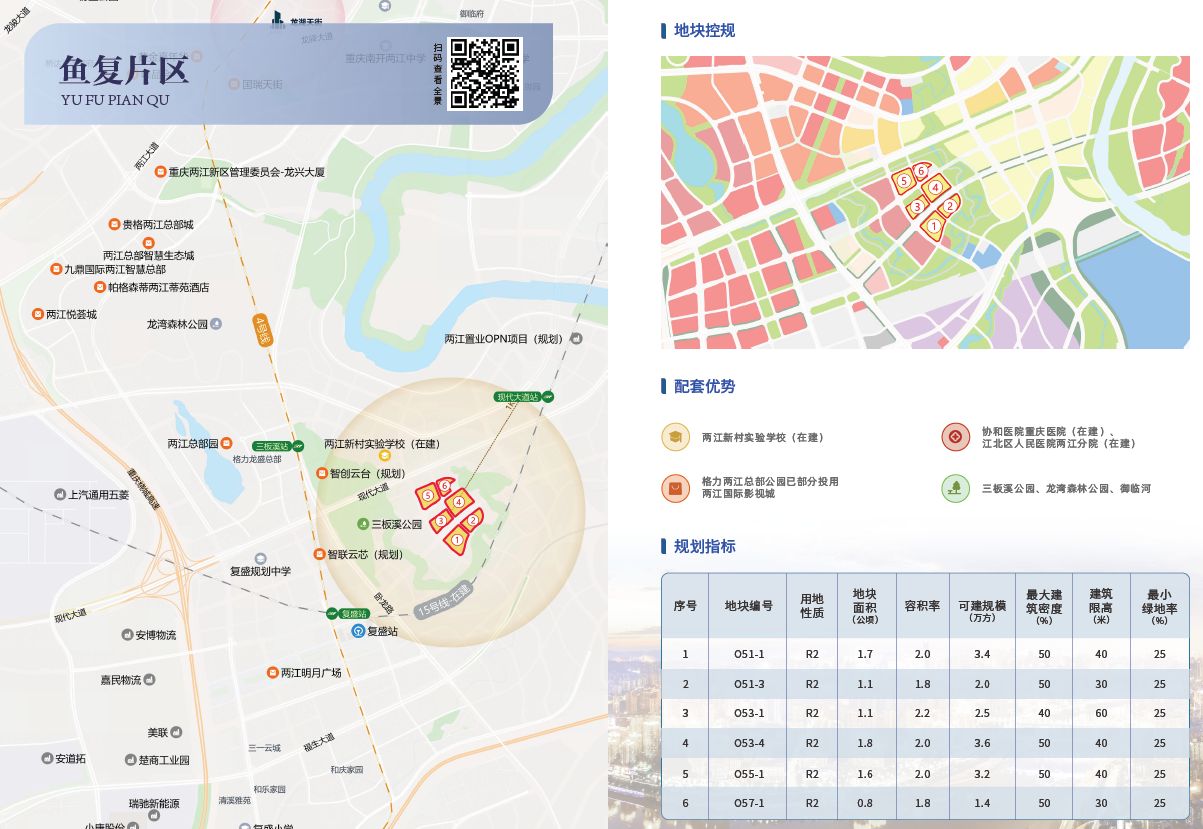Viewport: 1203px width, 829px height.
Task: Click the icon beside 上汽通用五菱
Action: coord(59,494)
